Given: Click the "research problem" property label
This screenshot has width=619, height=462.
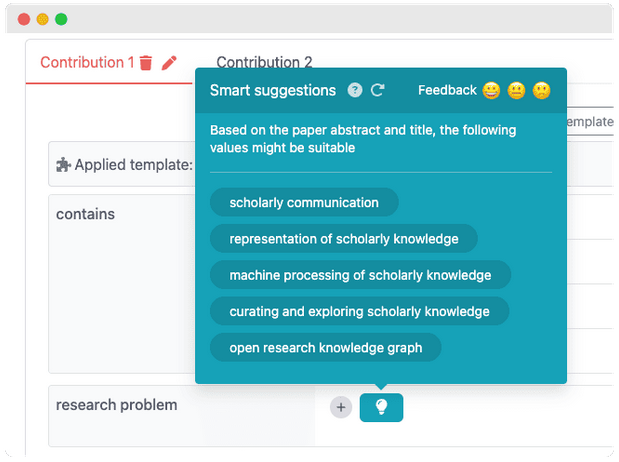Looking at the screenshot, I should point(116,405).
